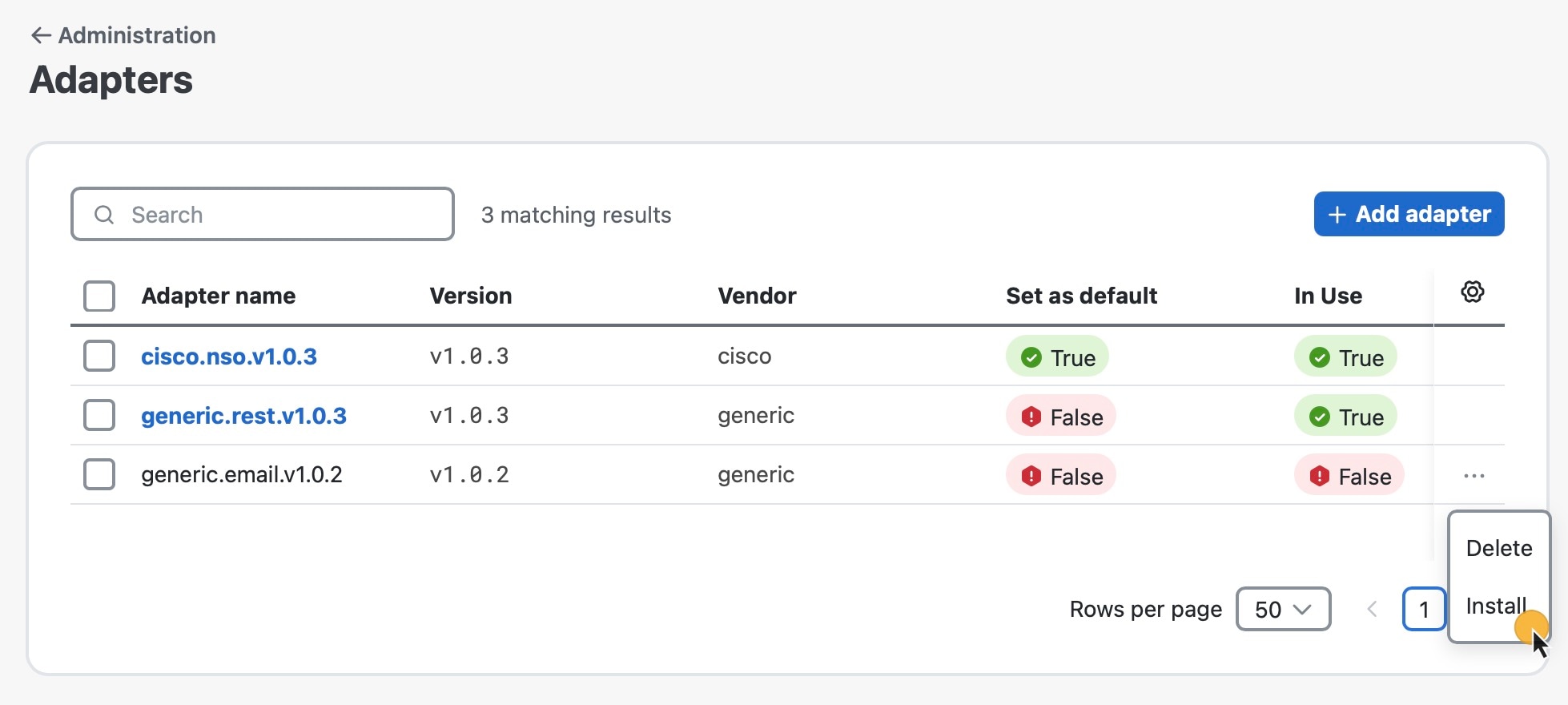
Task: Click the False default badge for generic.rest
Action: (1061, 417)
